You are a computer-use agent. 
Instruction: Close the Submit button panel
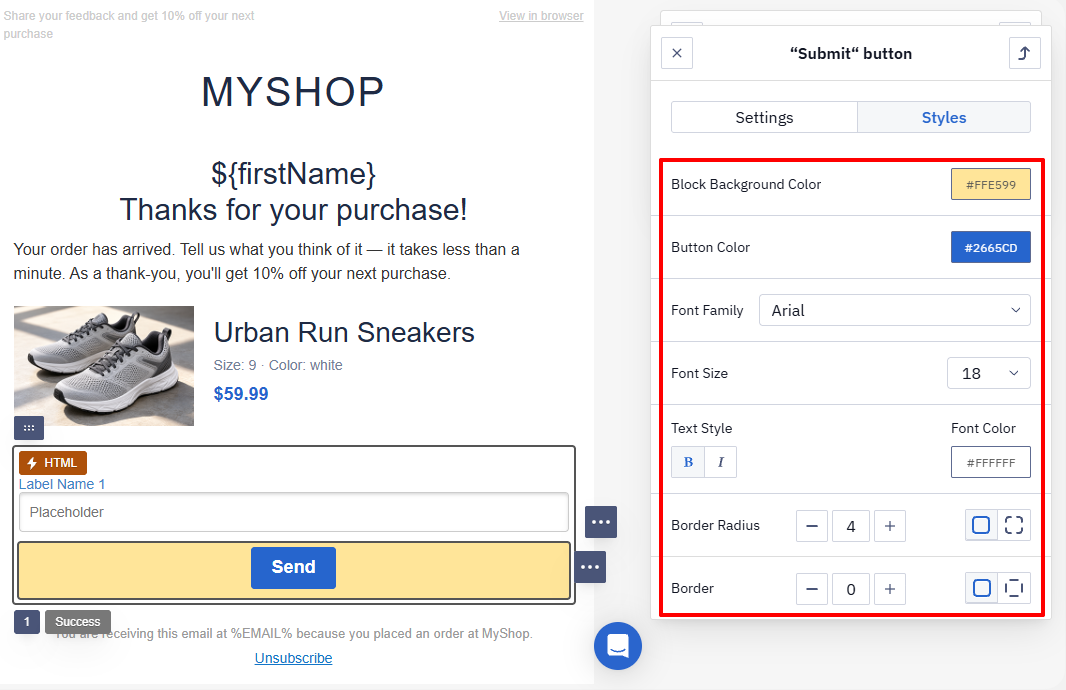click(x=676, y=53)
